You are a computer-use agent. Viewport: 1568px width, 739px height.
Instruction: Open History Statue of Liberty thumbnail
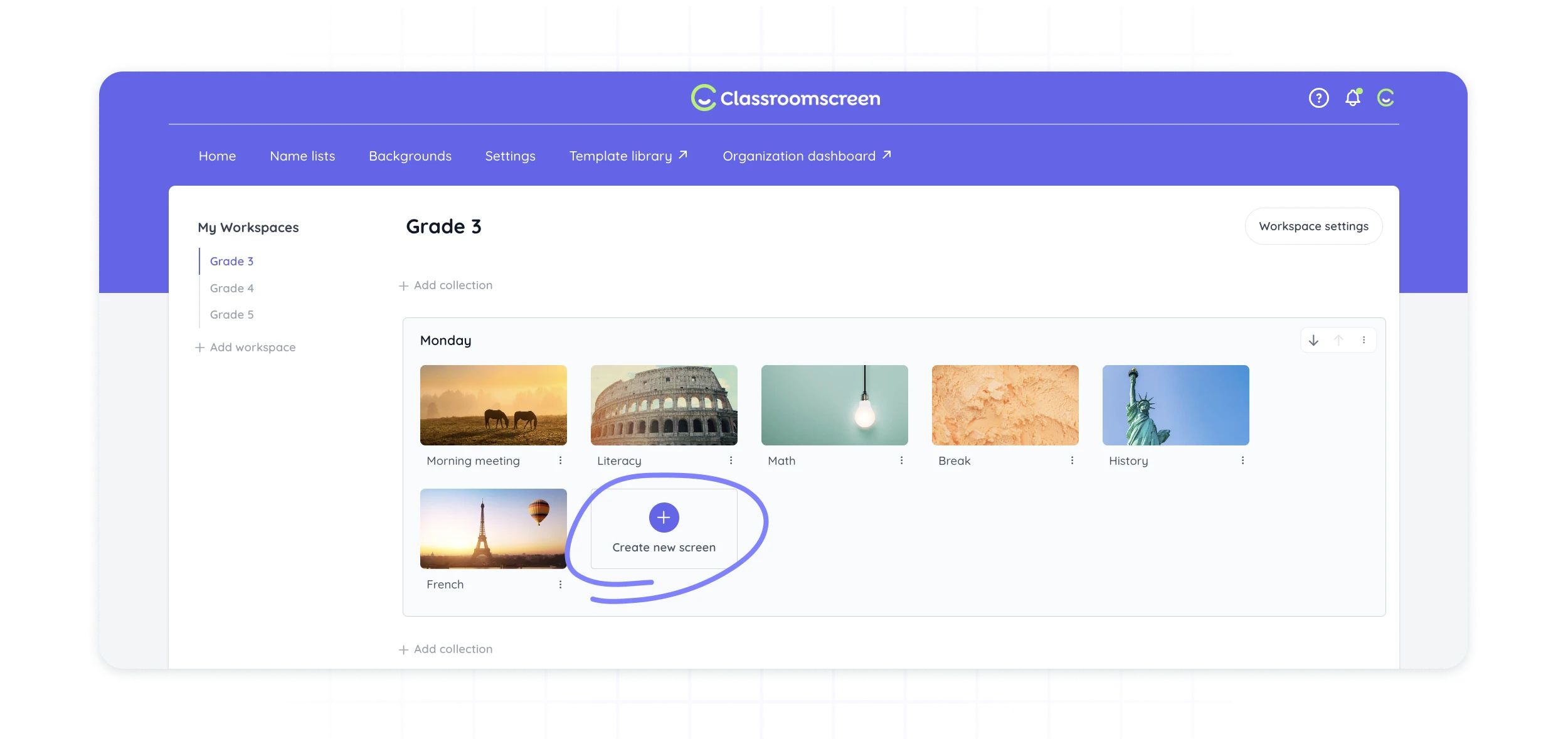click(1175, 405)
